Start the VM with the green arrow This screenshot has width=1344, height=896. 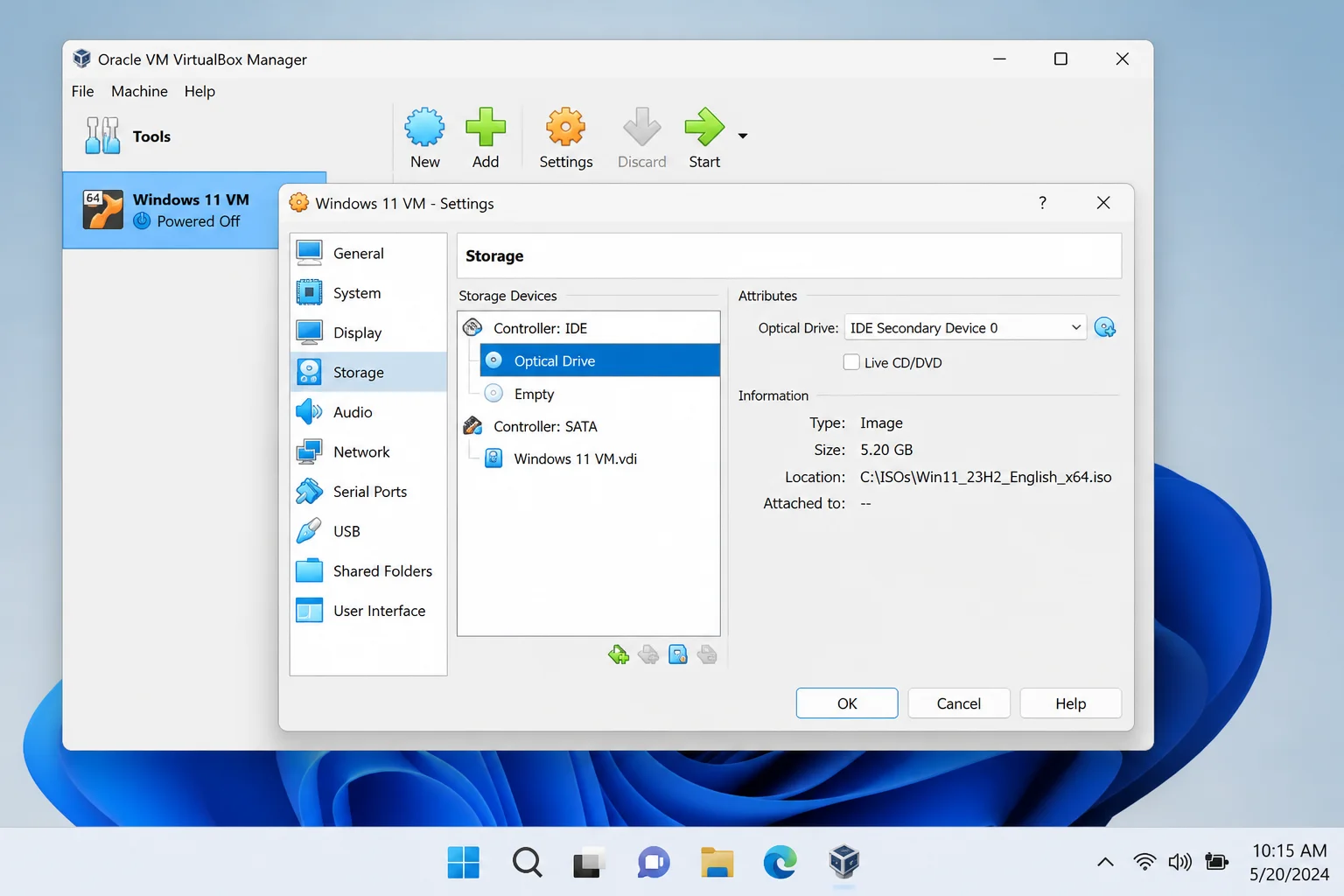tap(704, 138)
